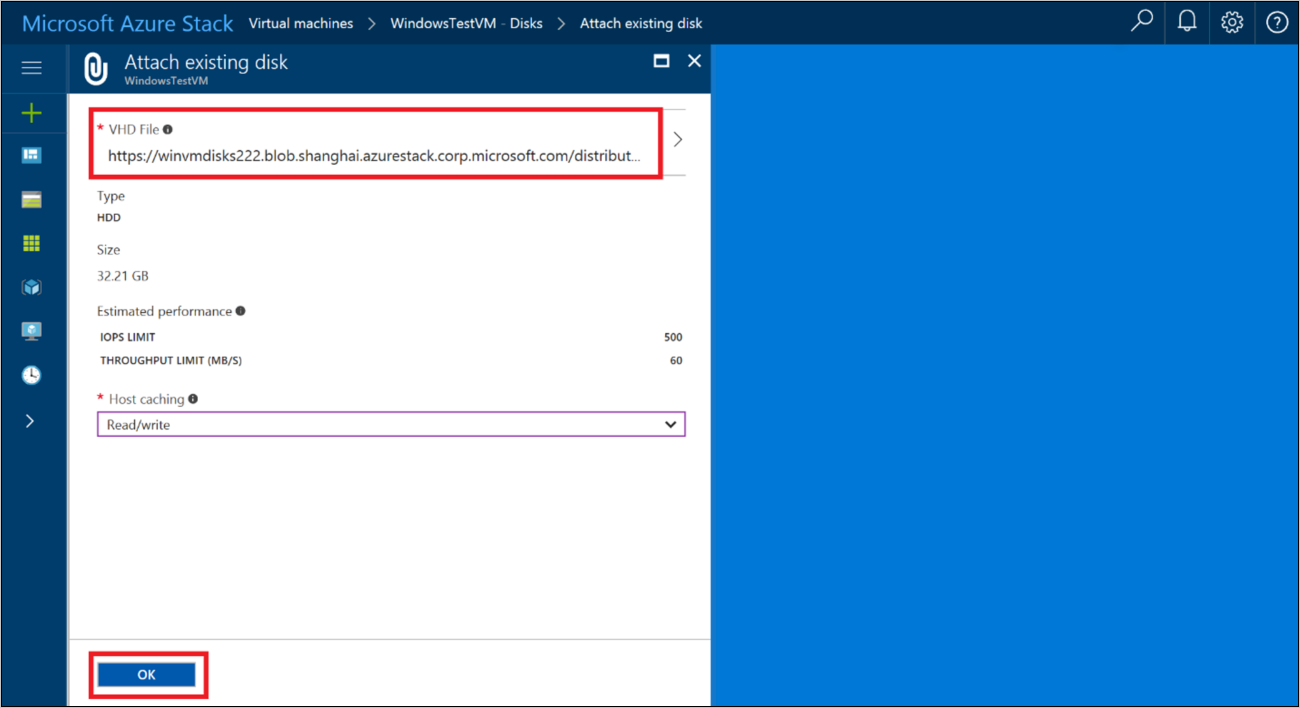Open the Recent items clock icon
Screen dimensions: 1300x708
(x=31, y=375)
